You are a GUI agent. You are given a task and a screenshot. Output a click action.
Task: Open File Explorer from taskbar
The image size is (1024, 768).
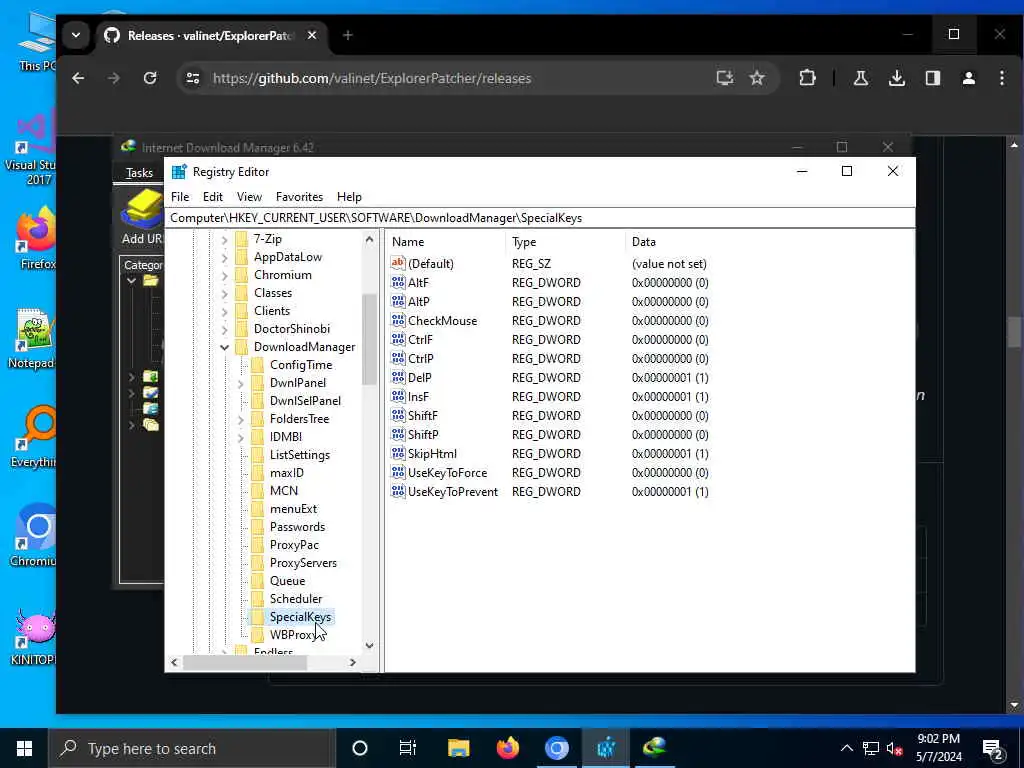click(x=458, y=748)
